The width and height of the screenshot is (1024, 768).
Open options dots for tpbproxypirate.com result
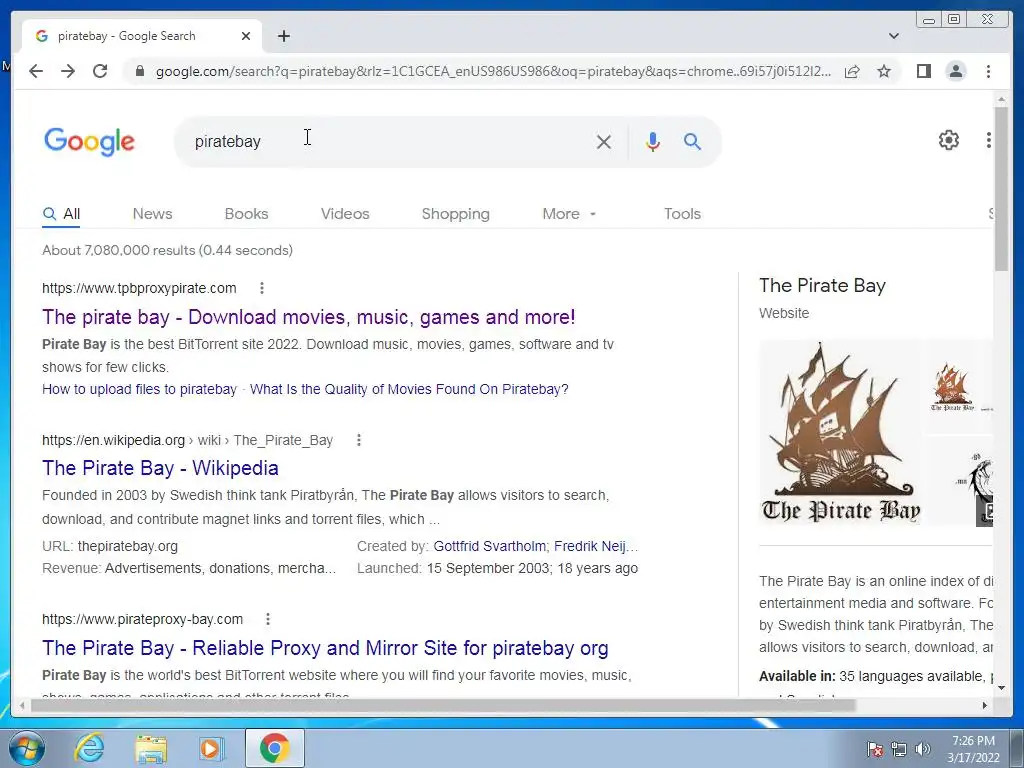pos(262,288)
